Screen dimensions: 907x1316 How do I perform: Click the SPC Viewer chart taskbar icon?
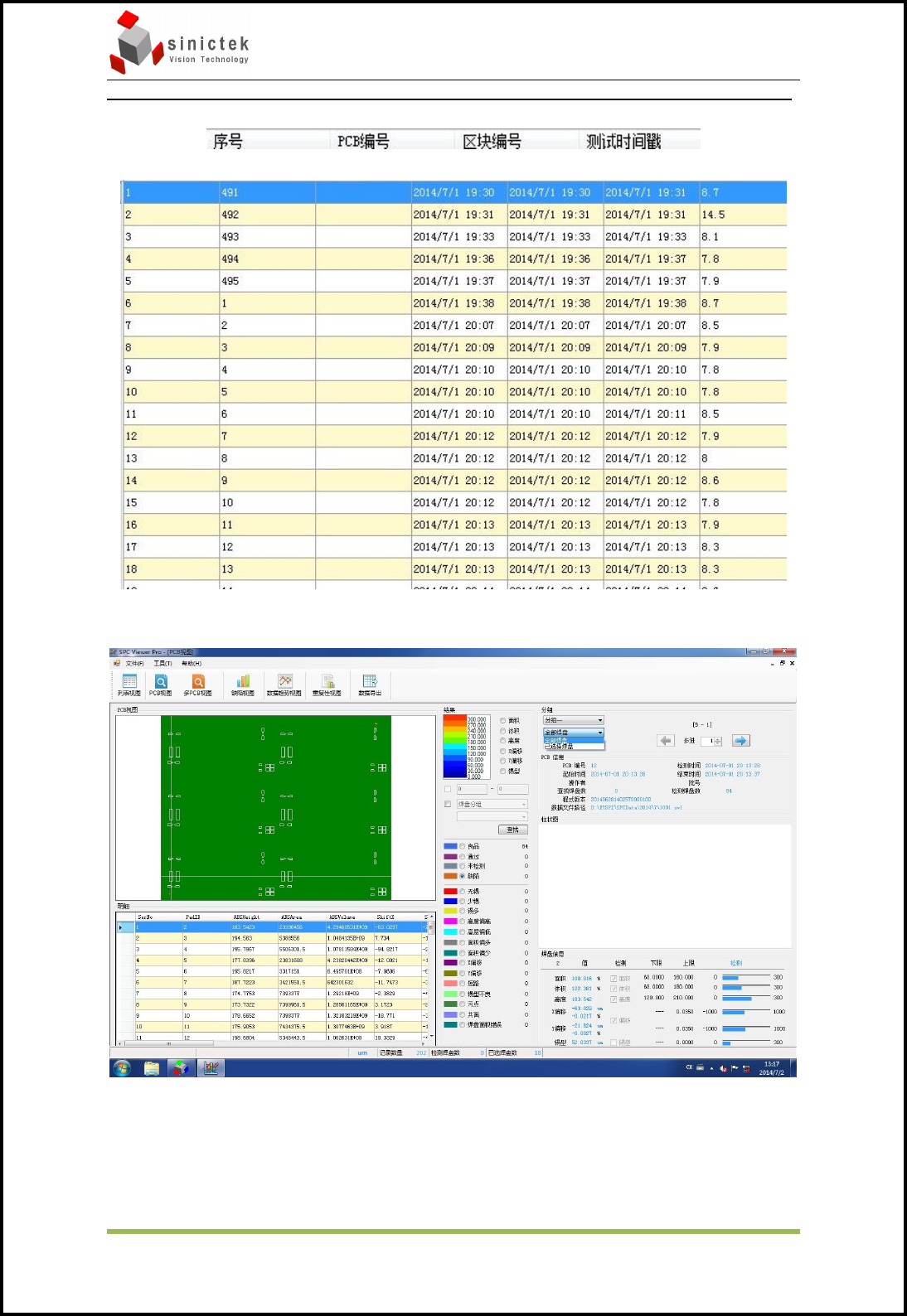point(211,1067)
